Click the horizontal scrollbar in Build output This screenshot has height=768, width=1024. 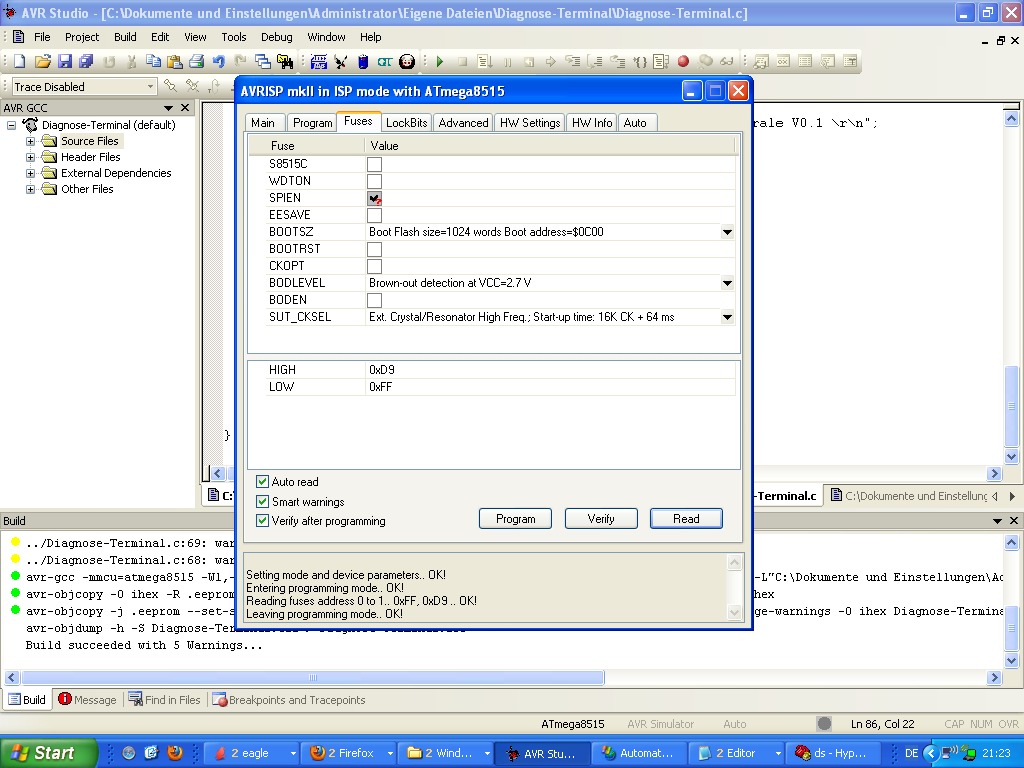click(313, 677)
